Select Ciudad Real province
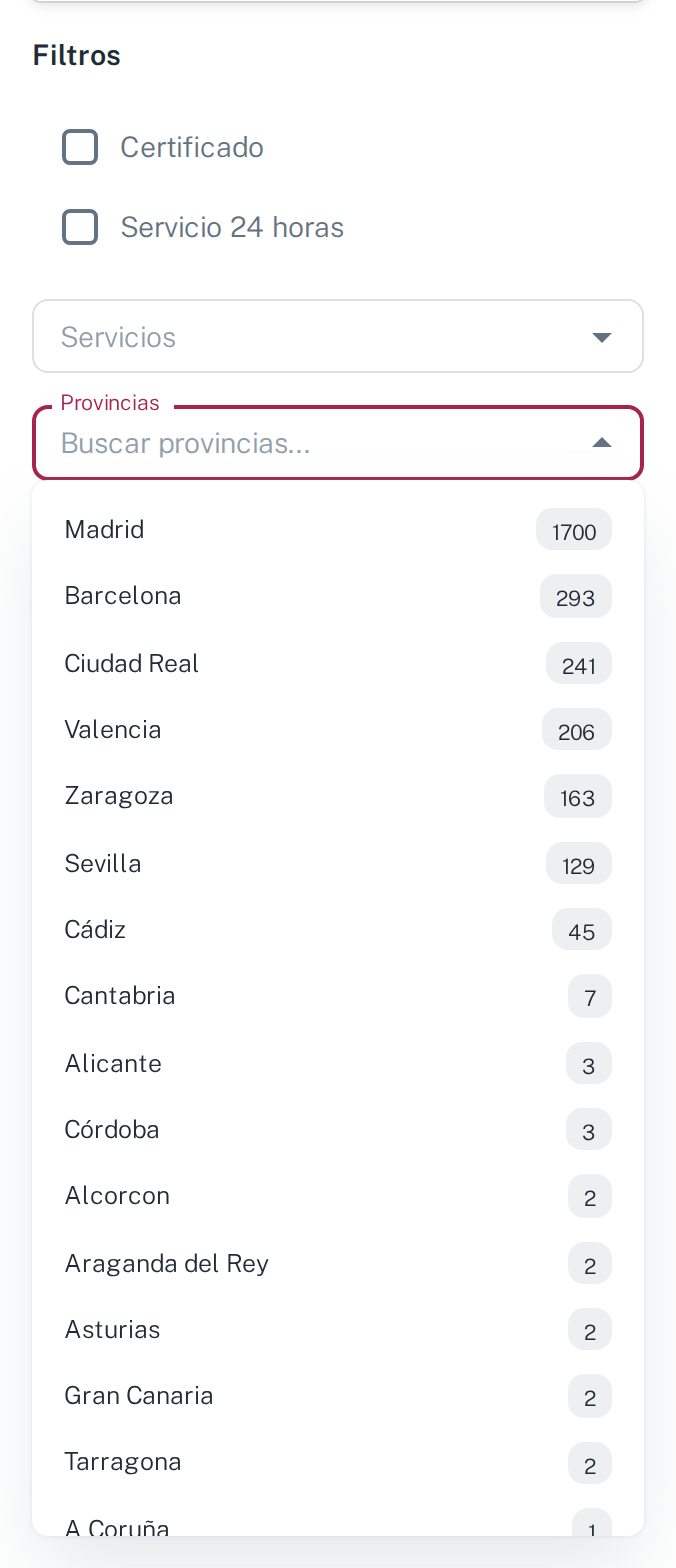The image size is (676, 1568). pos(338,663)
